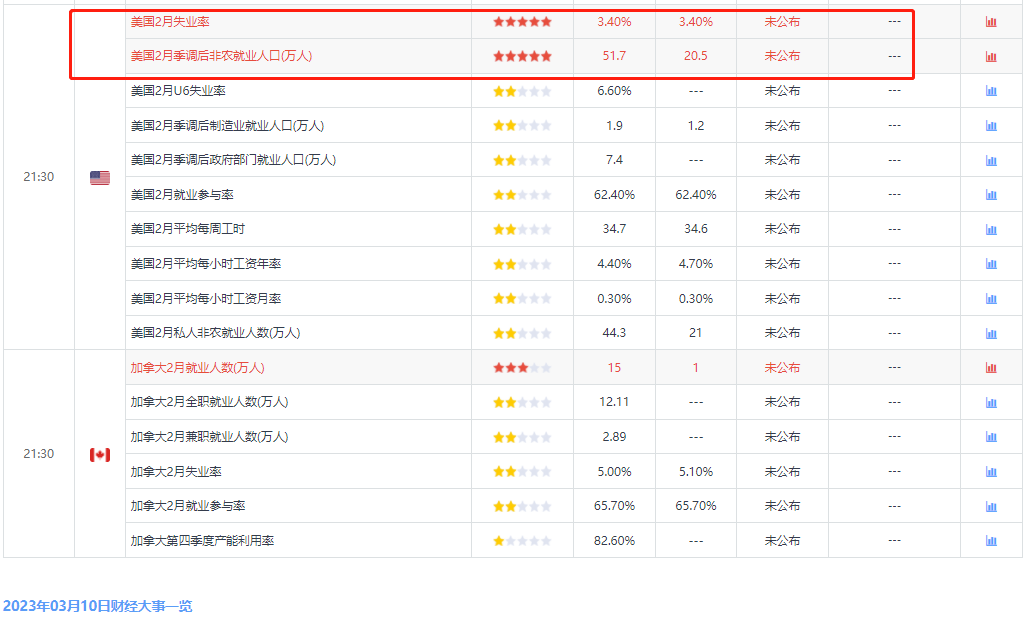Viewport: 1028px width, 621px height.
Task: Open chart icon for 美国2月平均每周工时
Action: (991, 230)
